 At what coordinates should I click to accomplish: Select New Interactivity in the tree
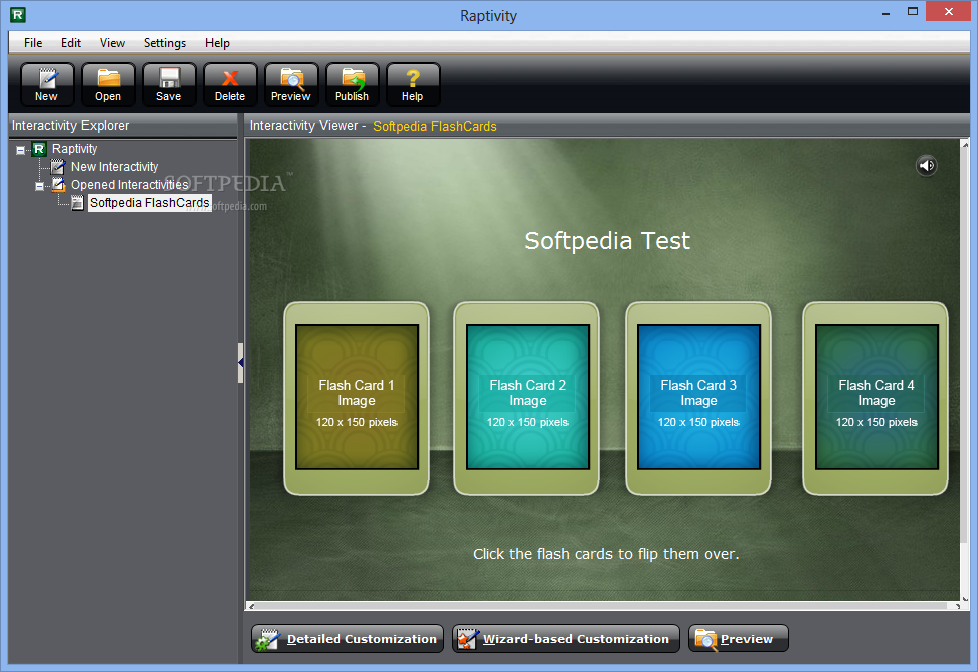pos(114,167)
